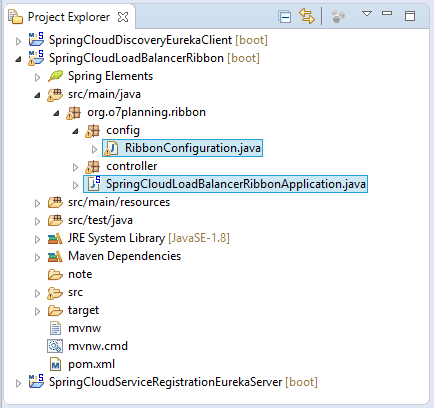Image resolution: width=434 pixels, height=408 pixels.
Task: Open the View Menu dropdown triangle
Action: click(367, 14)
